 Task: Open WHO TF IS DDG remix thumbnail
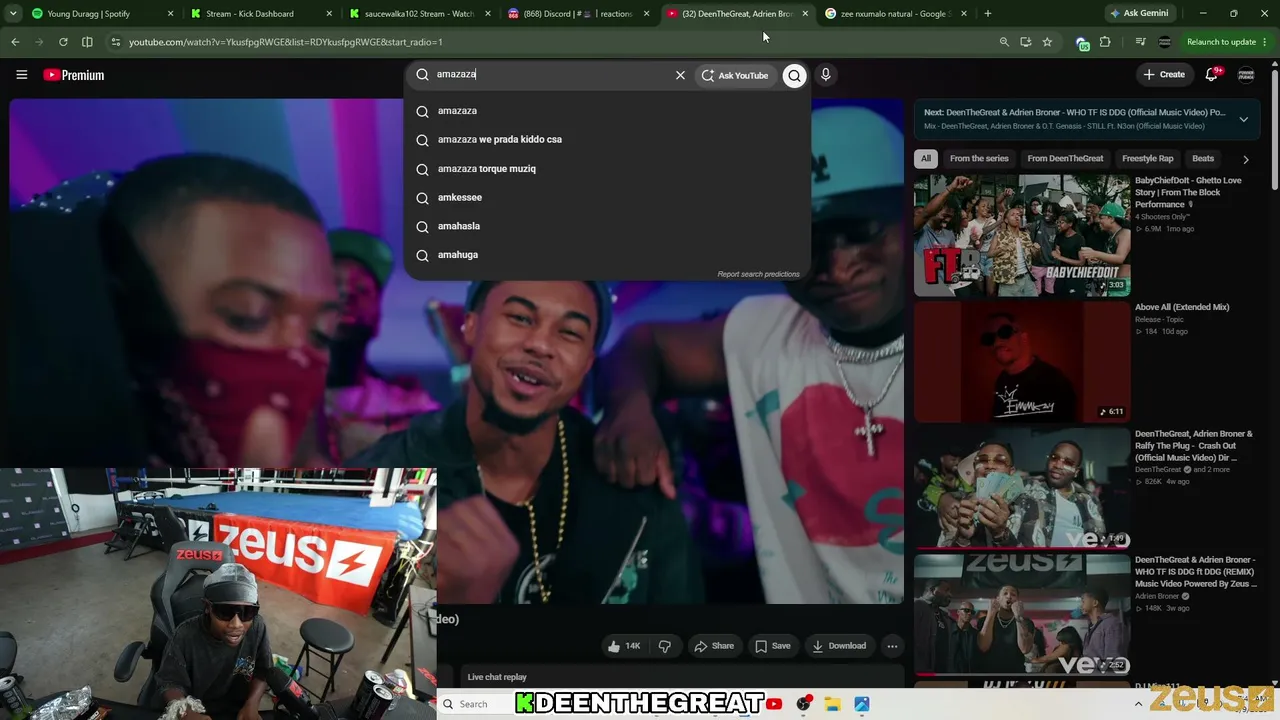(x=1022, y=615)
